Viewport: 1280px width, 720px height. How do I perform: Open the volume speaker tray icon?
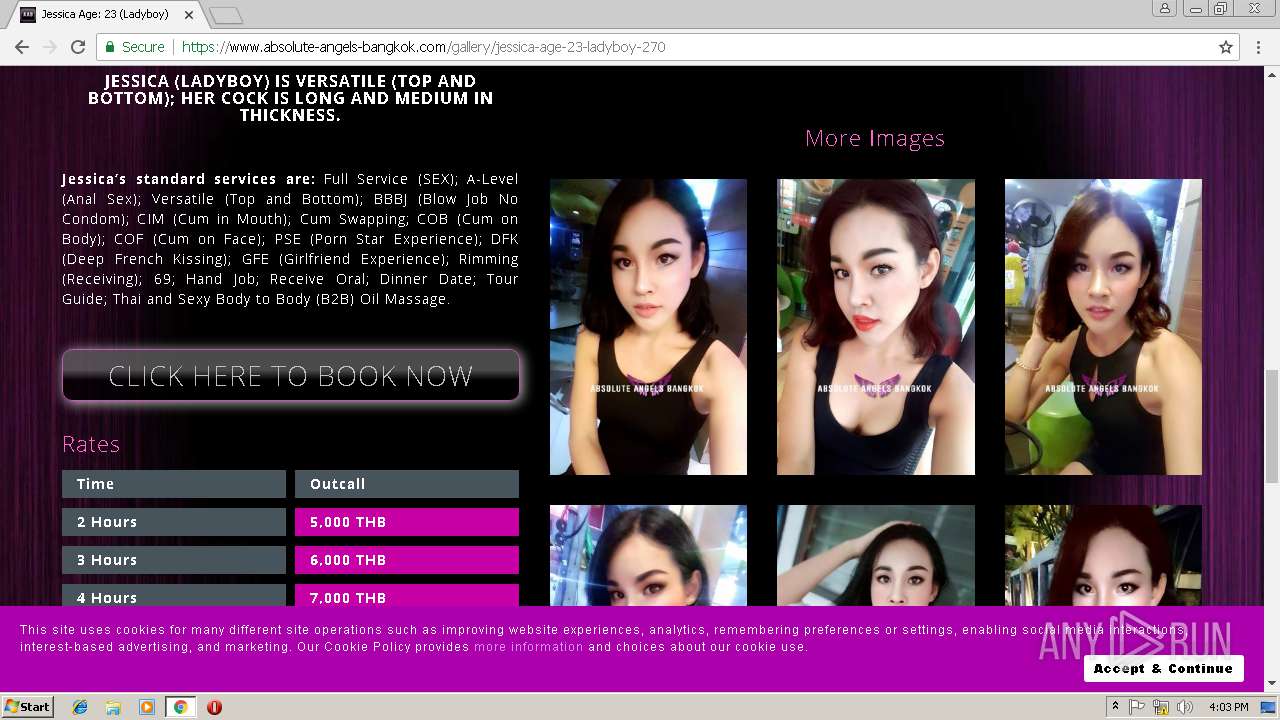click(x=1185, y=707)
